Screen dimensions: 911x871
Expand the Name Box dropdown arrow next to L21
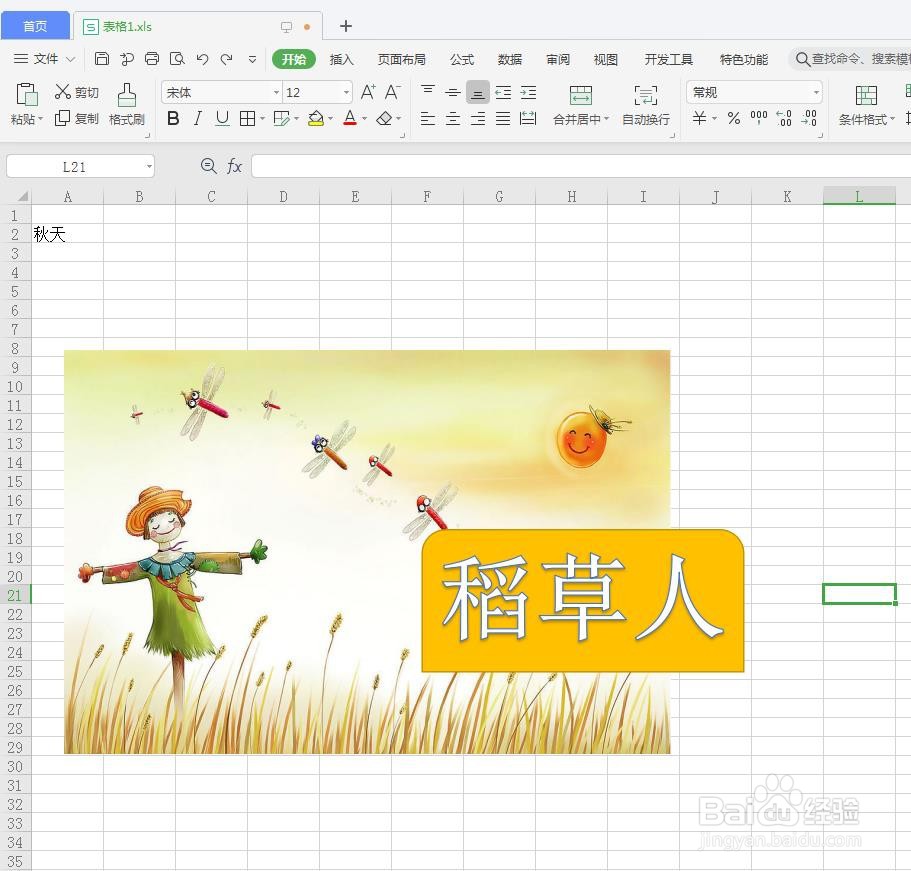click(x=149, y=167)
